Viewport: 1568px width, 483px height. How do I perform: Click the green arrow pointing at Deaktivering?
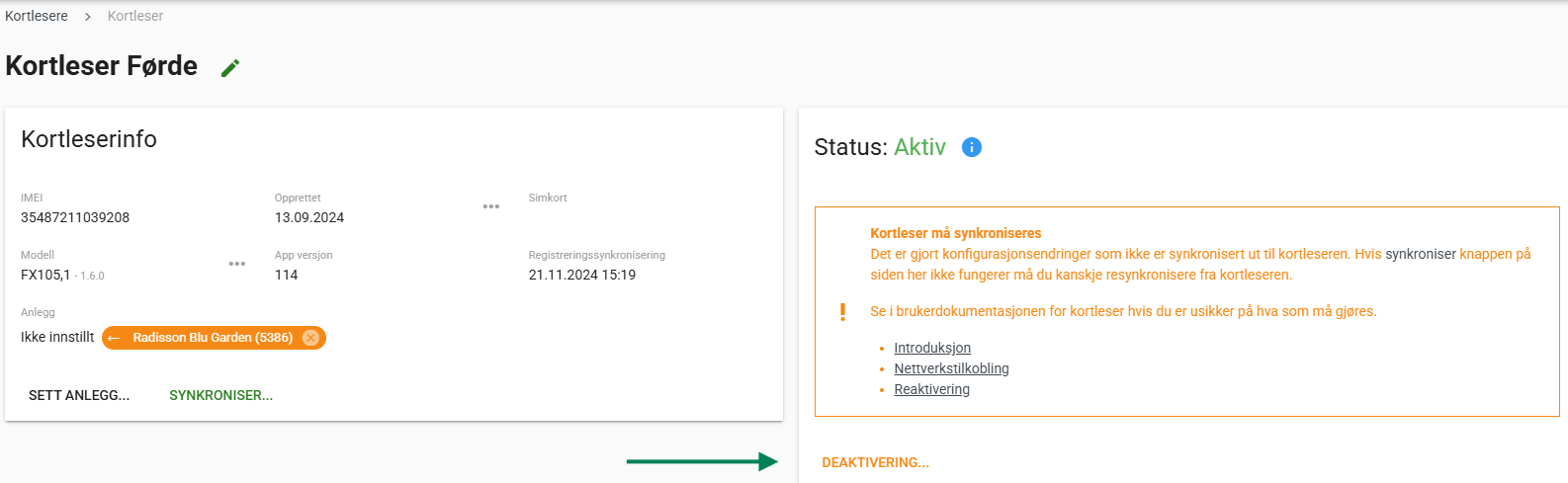tap(703, 461)
